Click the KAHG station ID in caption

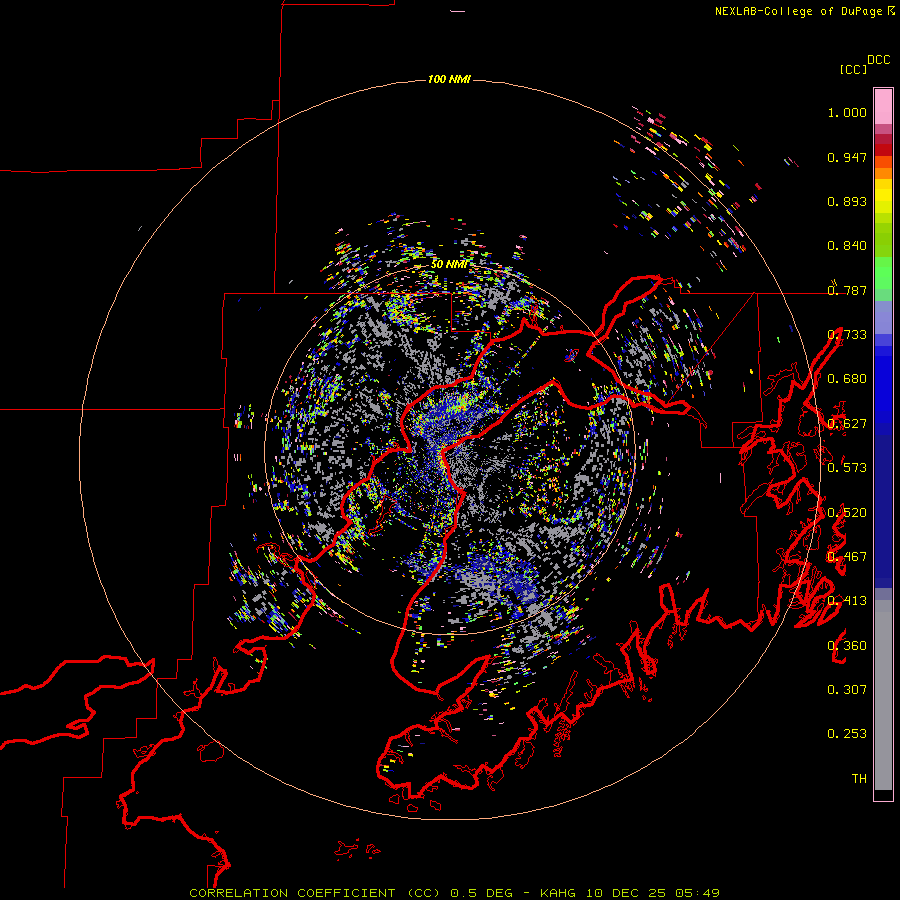coord(558,893)
